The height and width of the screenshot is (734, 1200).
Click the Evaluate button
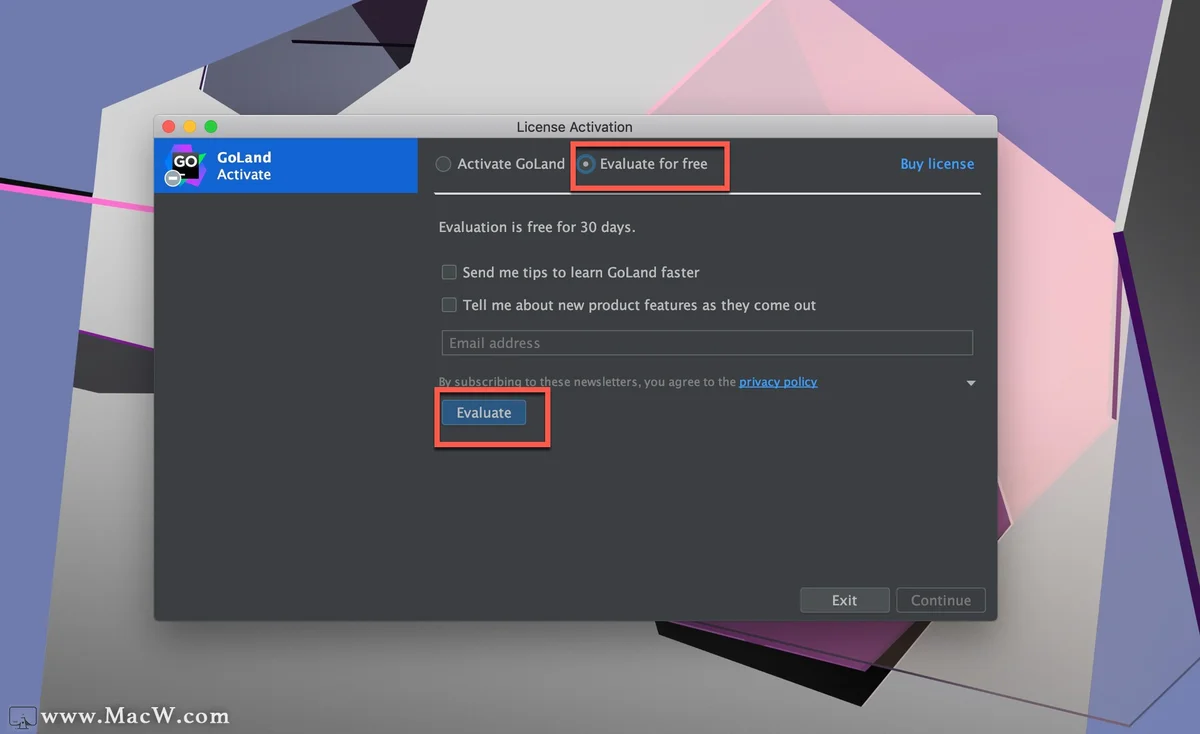click(x=484, y=412)
